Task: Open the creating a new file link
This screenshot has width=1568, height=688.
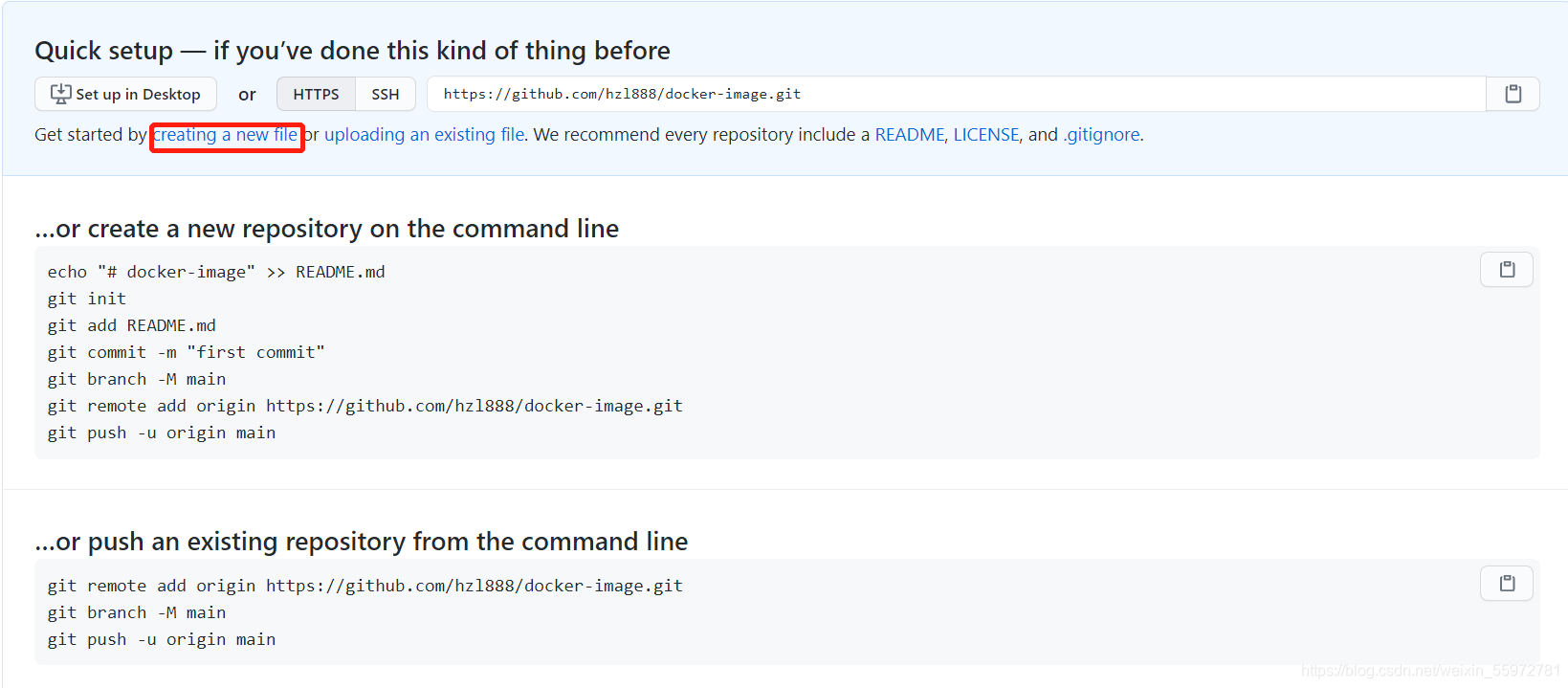Action: pyautogui.click(x=226, y=135)
